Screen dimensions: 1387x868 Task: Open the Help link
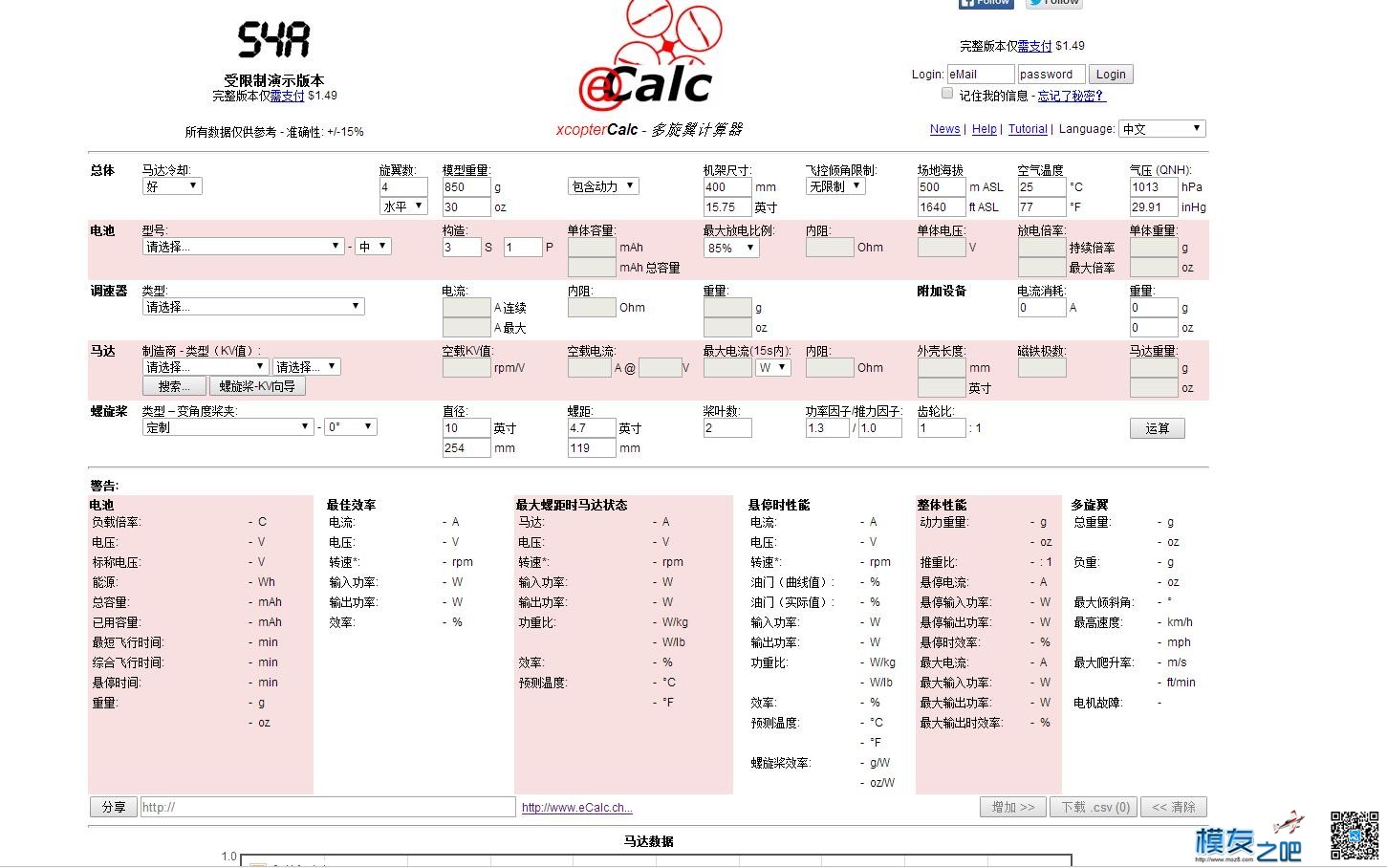tap(984, 129)
